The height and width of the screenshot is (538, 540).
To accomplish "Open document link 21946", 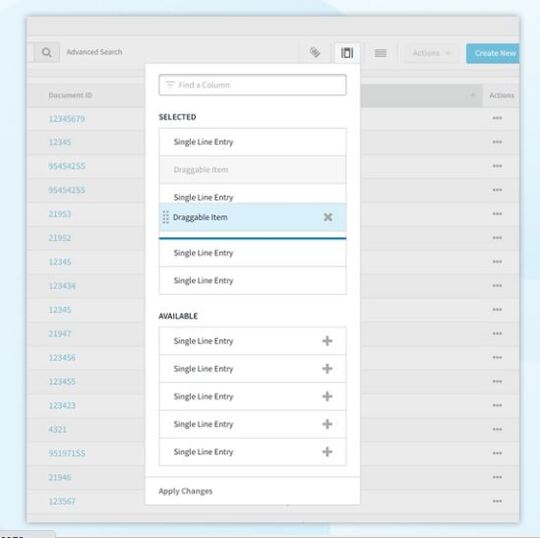I will 60,477.
